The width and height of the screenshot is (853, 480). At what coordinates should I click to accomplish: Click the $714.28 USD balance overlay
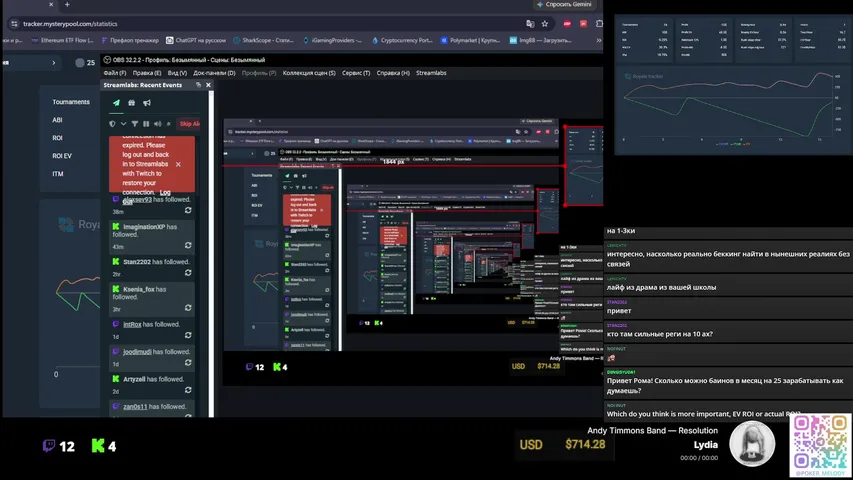(x=563, y=445)
